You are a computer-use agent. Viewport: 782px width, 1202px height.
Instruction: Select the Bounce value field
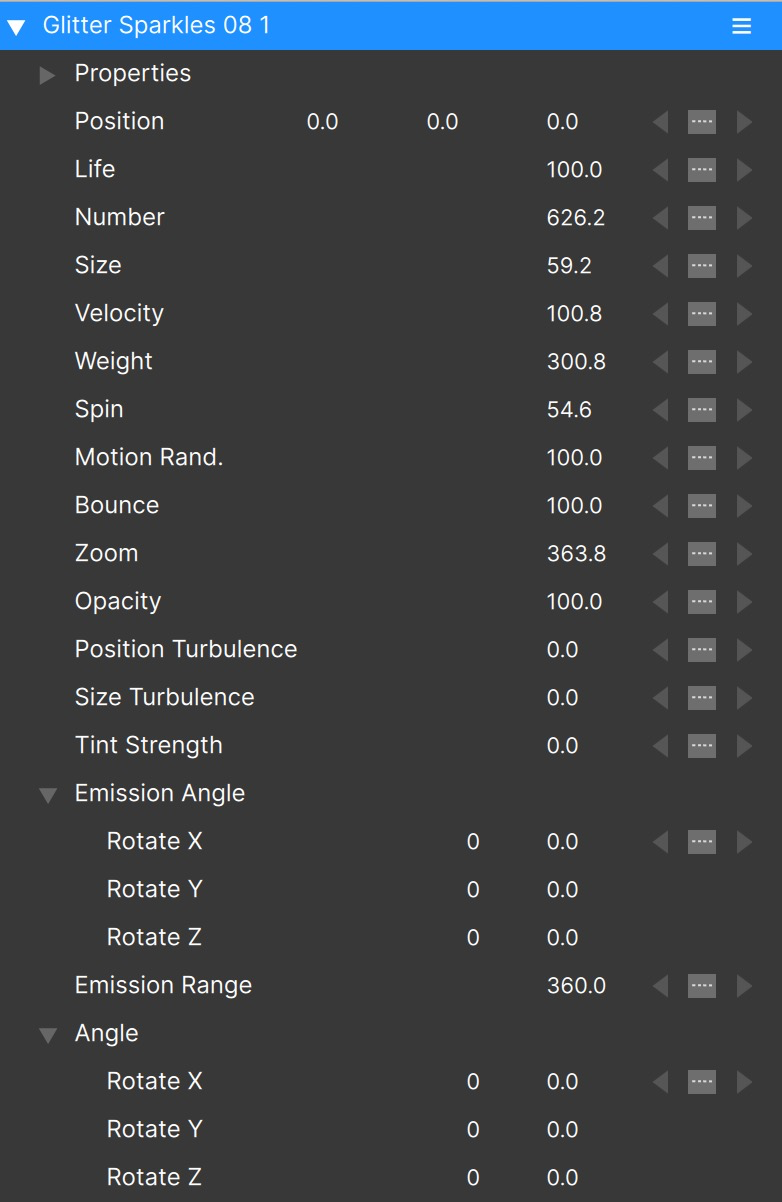[574, 506]
